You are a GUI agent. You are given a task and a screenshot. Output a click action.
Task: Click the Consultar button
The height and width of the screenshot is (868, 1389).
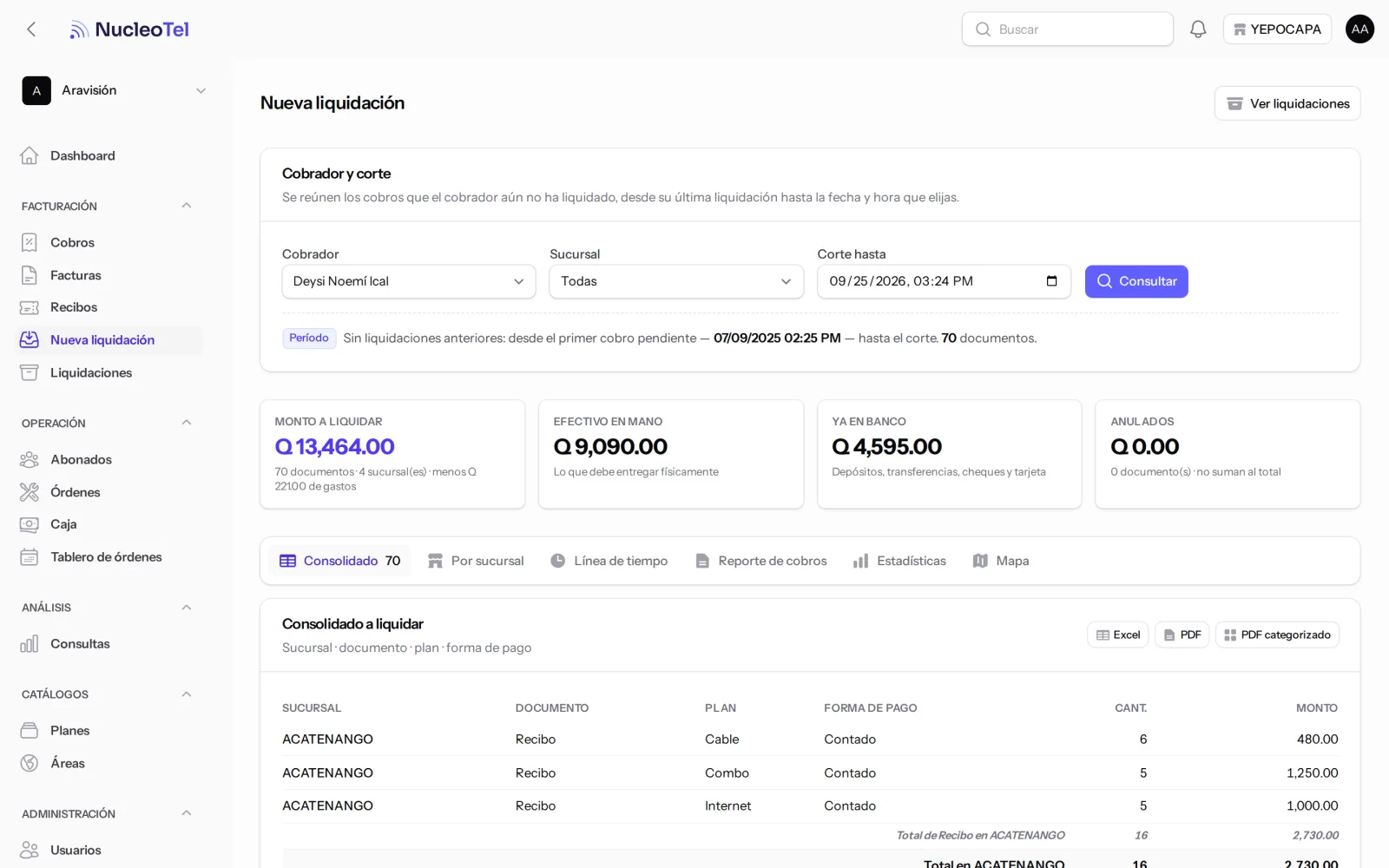pyautogui.click(x=1136, y=281)
